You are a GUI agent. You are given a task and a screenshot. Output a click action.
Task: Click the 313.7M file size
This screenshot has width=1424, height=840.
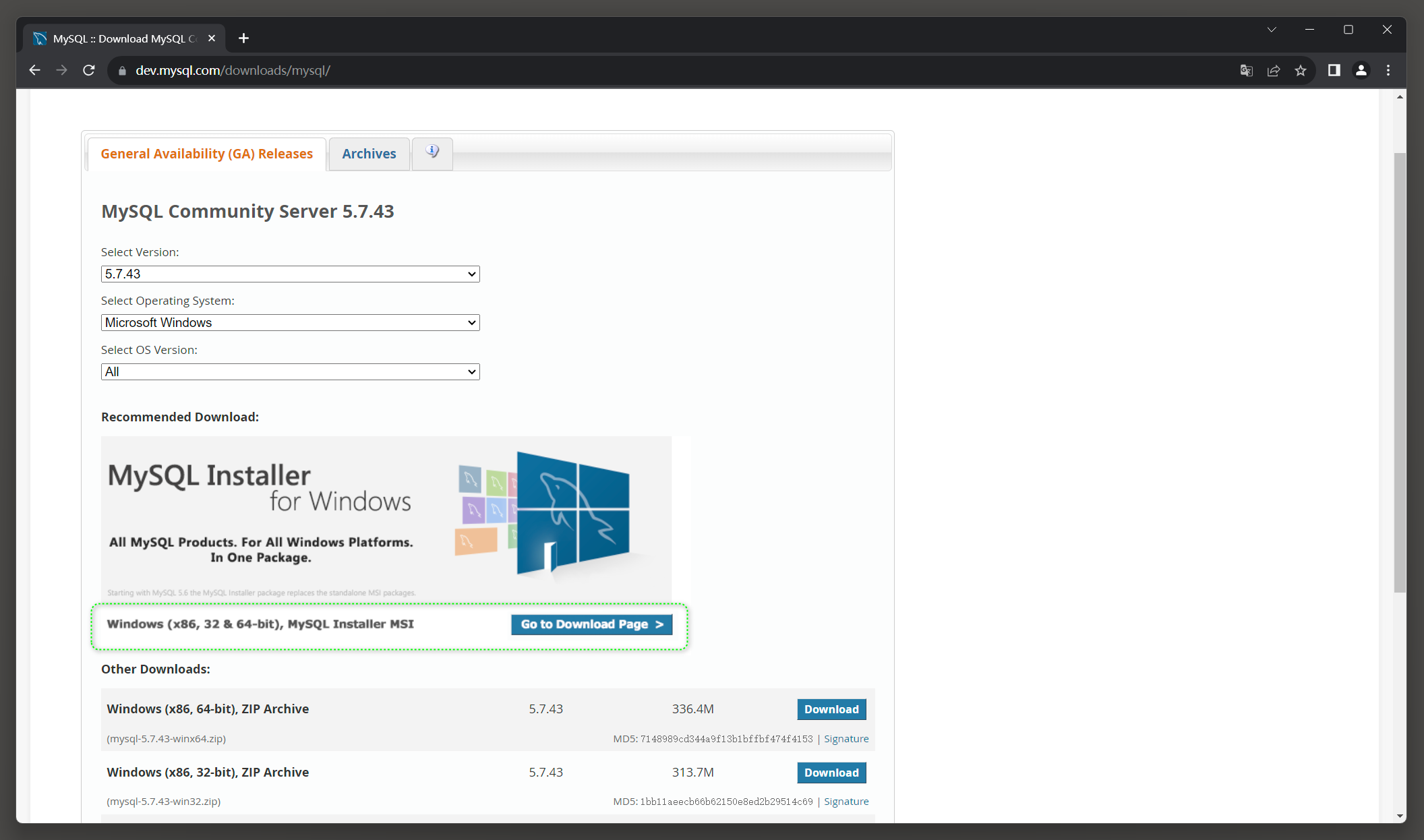[692, 773]
